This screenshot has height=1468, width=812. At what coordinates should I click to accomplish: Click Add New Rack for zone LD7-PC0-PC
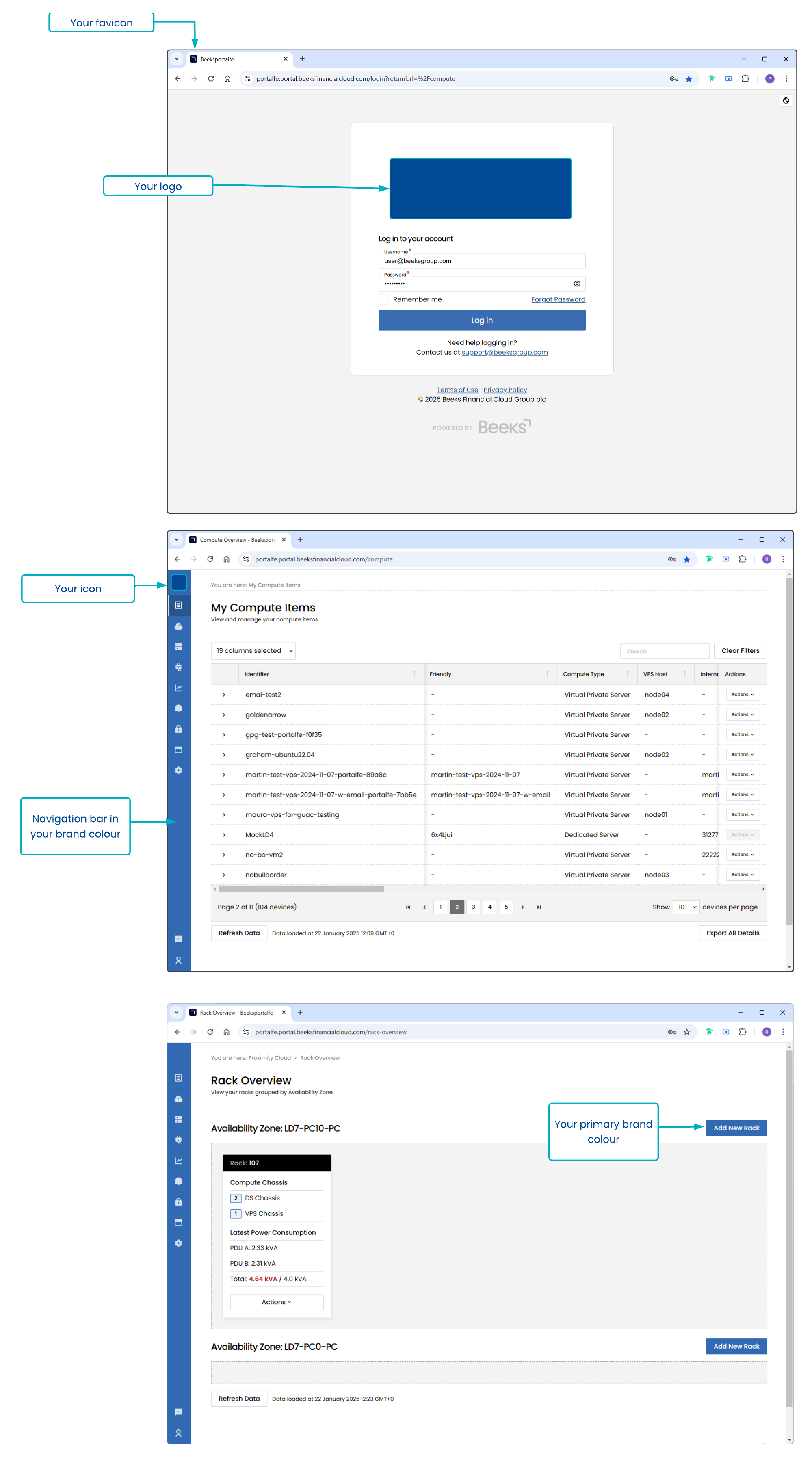736,1347
